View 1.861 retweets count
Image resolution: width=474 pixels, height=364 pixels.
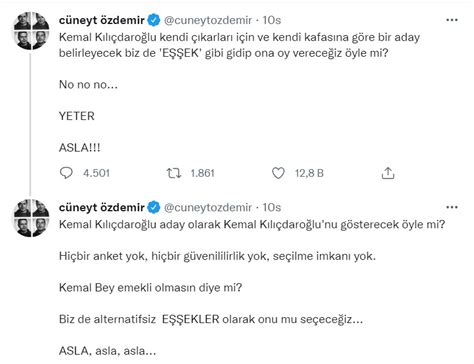click(x=202, y=173)
